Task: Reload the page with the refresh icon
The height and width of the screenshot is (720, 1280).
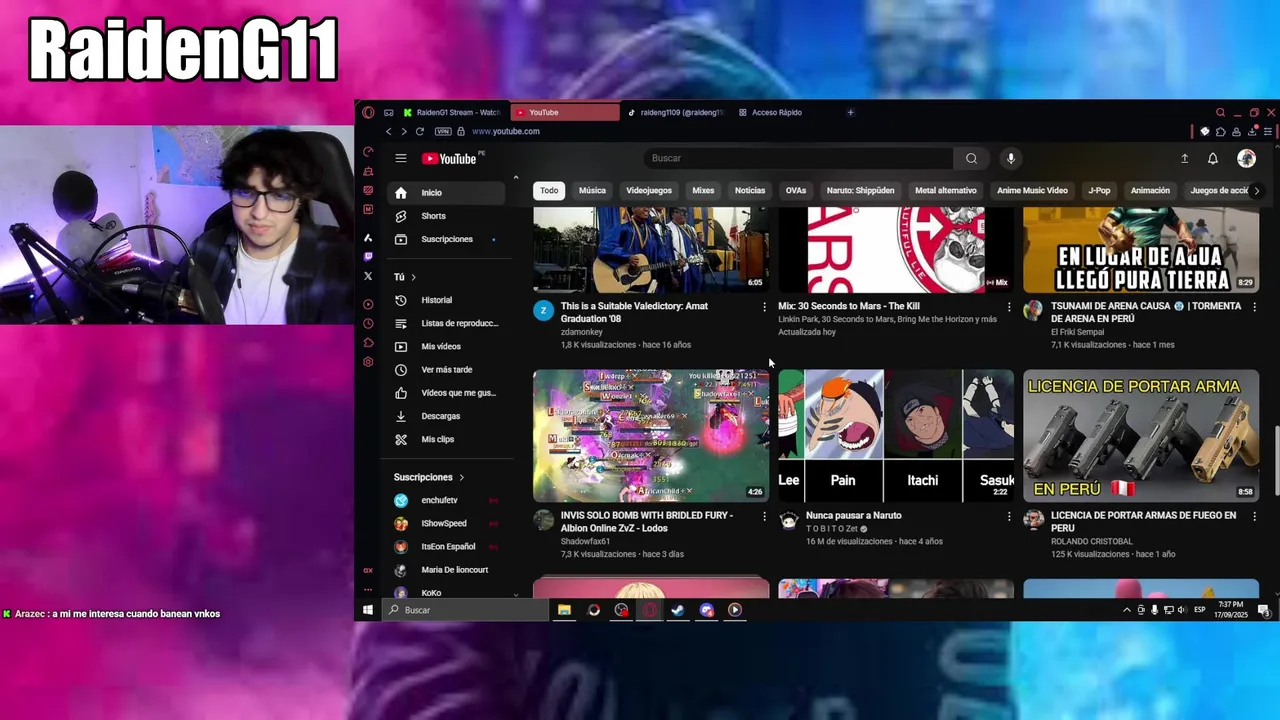Action: point(420,131)
